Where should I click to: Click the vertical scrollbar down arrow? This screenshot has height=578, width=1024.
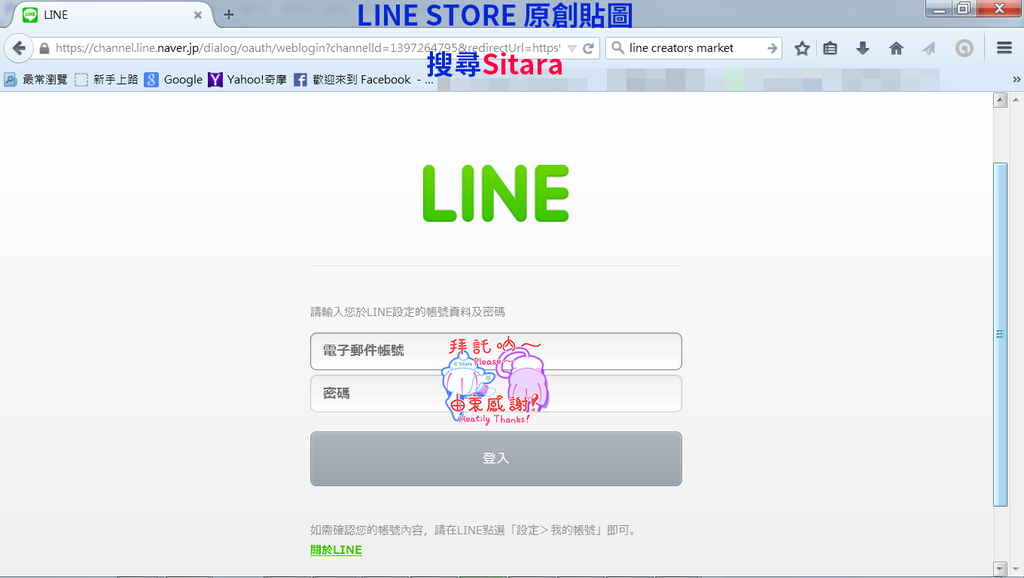click(1000, 568)
